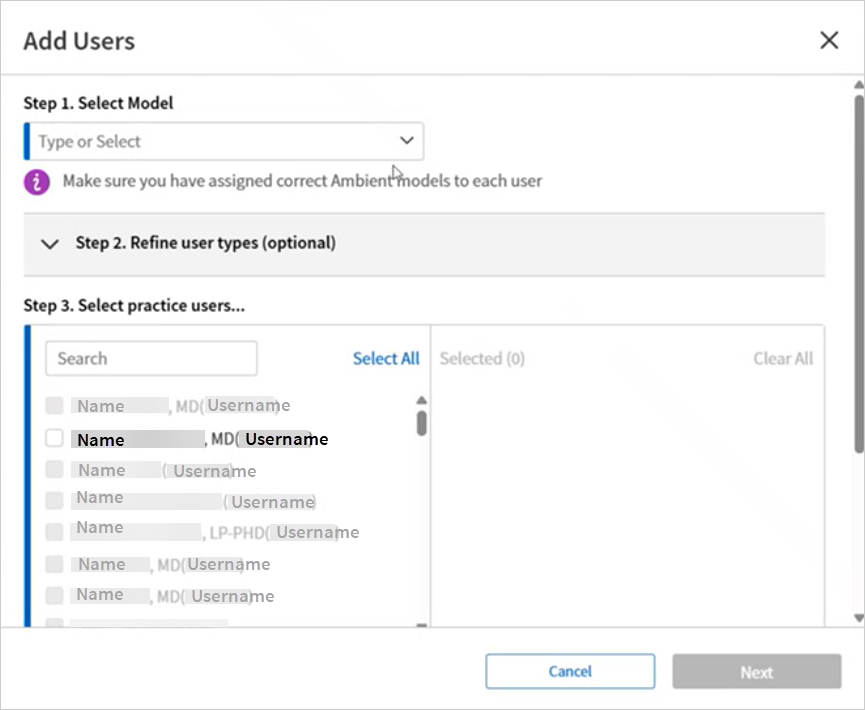This screenshot has width=865, height=710.
Task: Tick the first user's checkbox in list
Action: (55, 406)
